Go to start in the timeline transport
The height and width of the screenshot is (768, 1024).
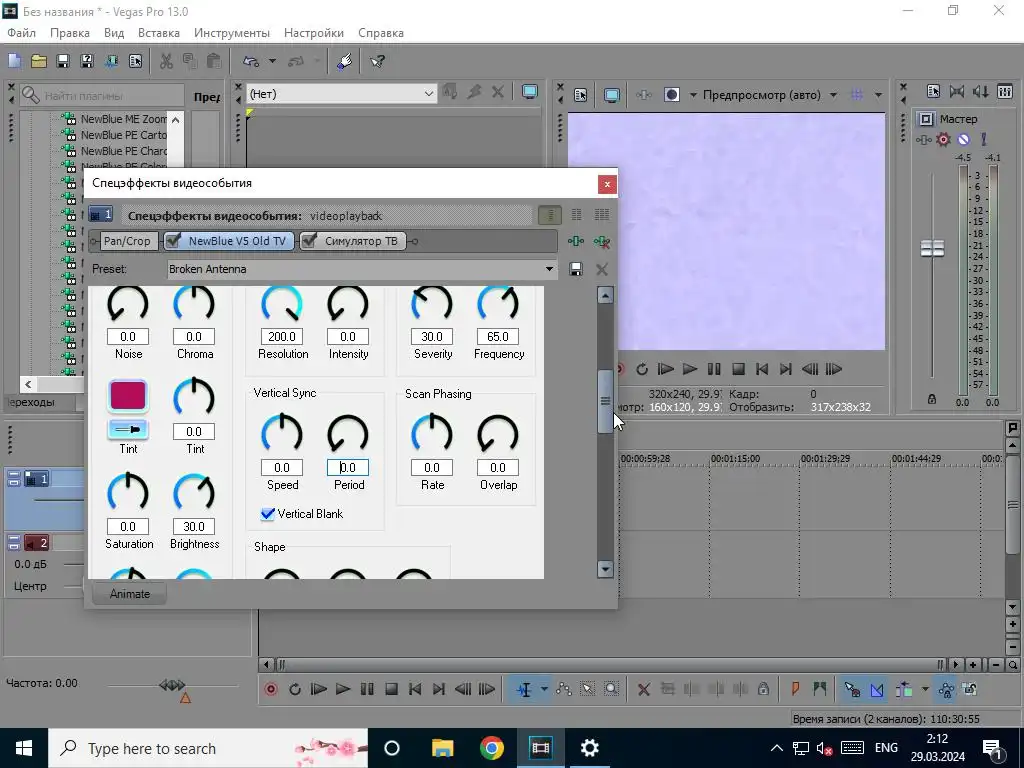(415, 689)
